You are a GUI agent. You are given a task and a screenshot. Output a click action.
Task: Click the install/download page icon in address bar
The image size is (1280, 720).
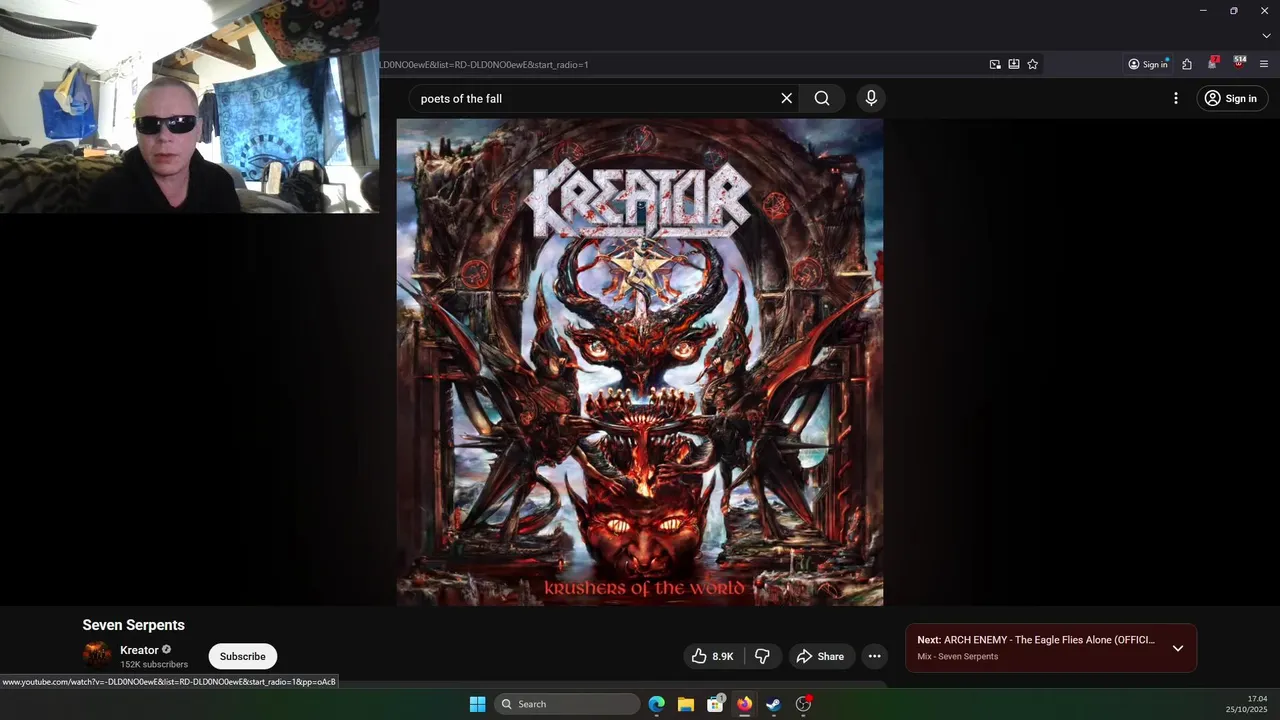(1014, 64)
